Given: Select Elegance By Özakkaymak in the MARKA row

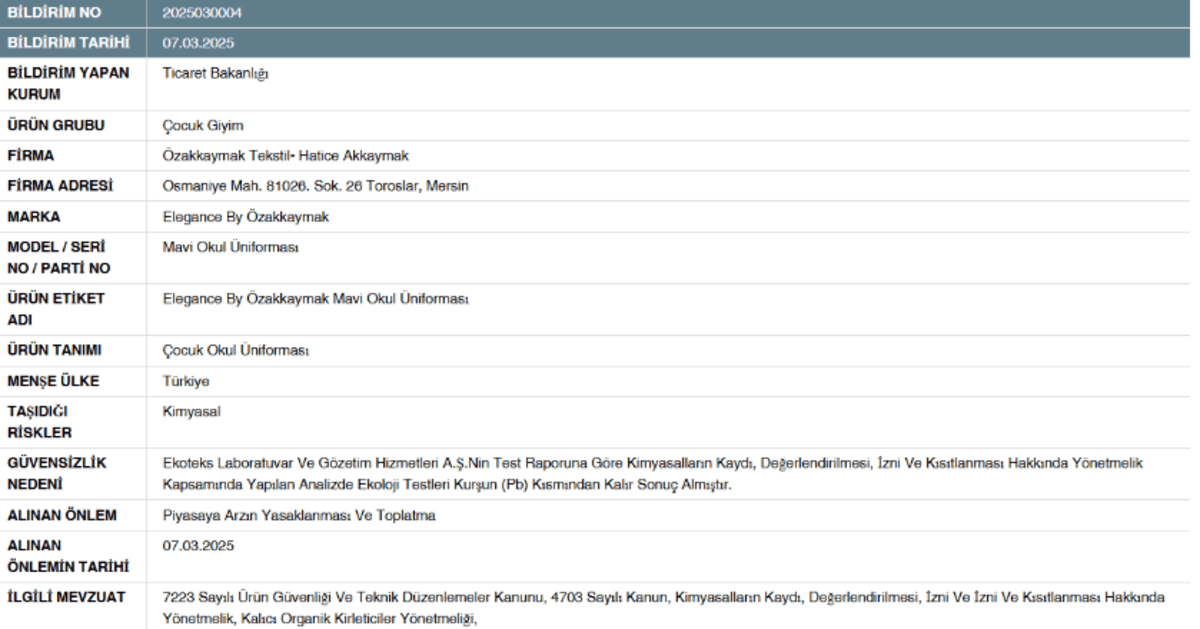Looking at the screenshot, I should [246, 217].
